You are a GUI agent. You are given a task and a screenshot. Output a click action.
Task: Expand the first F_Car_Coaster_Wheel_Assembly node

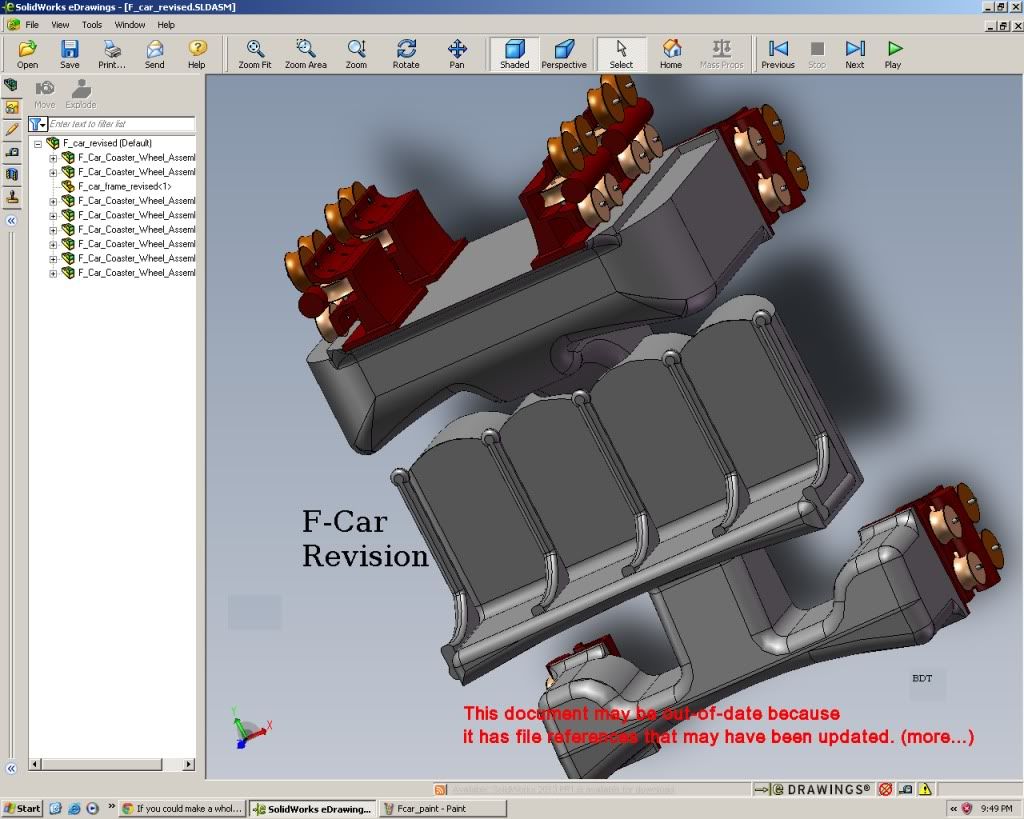coord(54,158)
